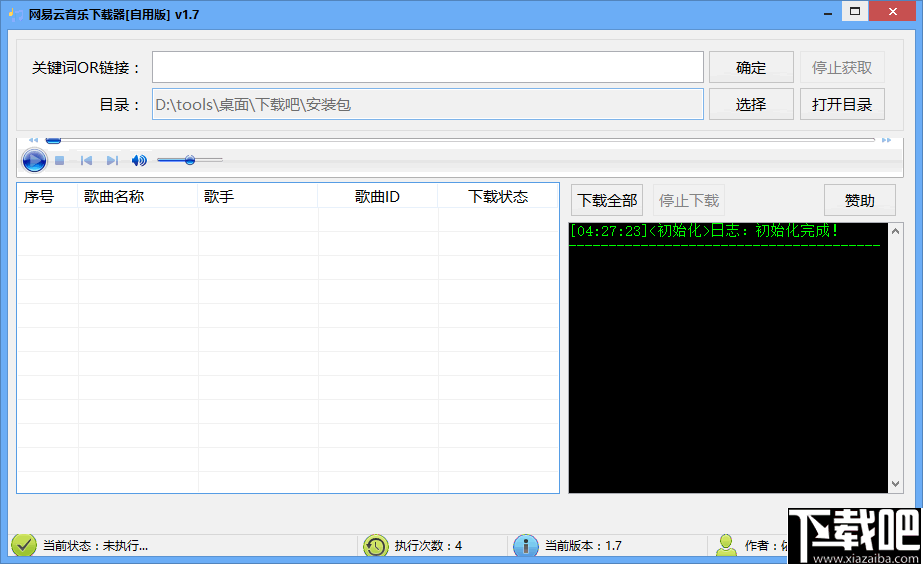Click the 当前版本：1.7 status text

583,546
